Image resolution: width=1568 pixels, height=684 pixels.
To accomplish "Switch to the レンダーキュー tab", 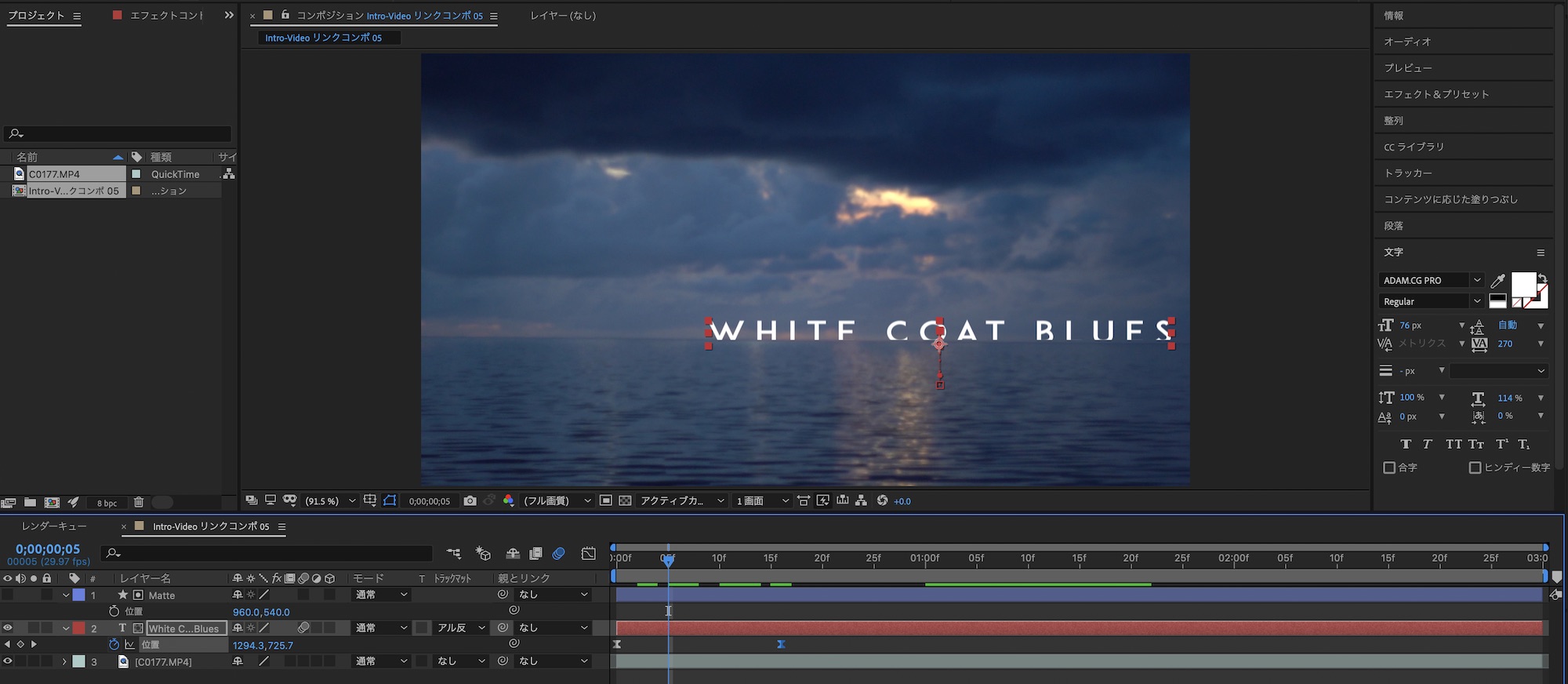I will tap(54, 526).
